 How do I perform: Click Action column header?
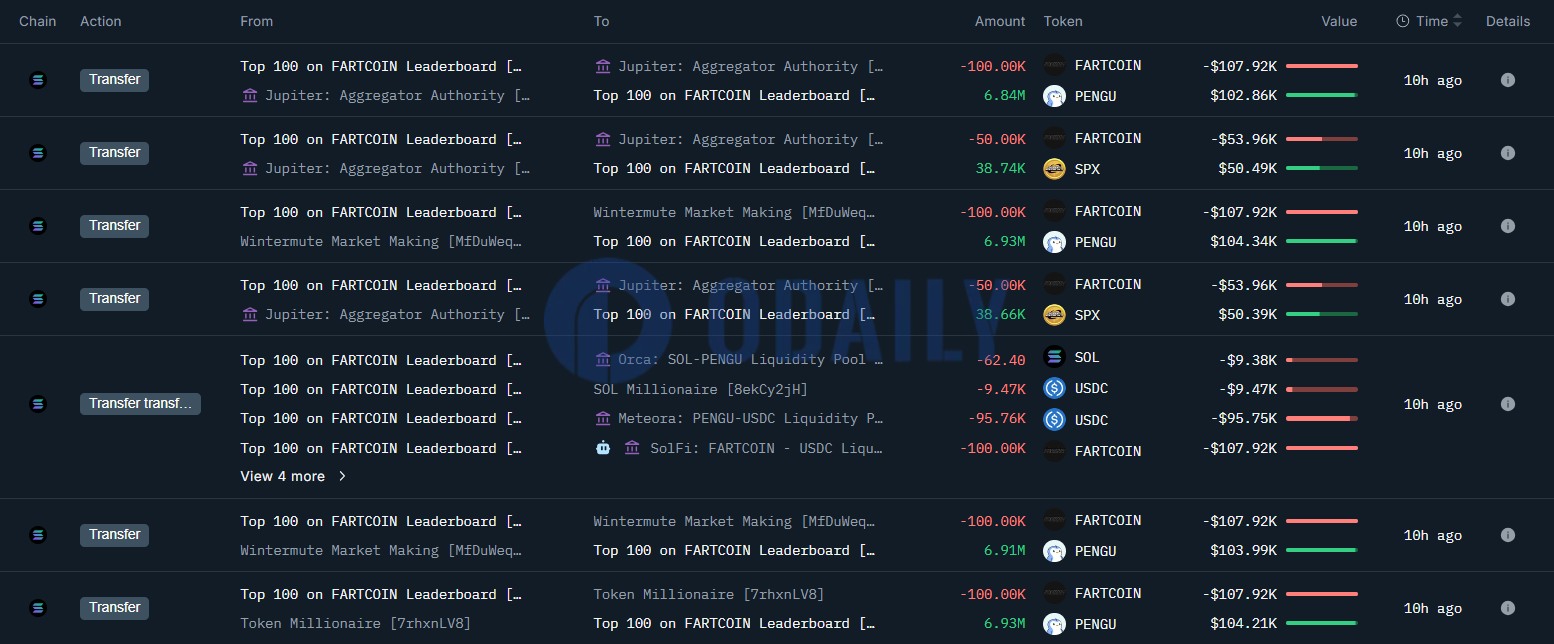(x=101, y=21)
